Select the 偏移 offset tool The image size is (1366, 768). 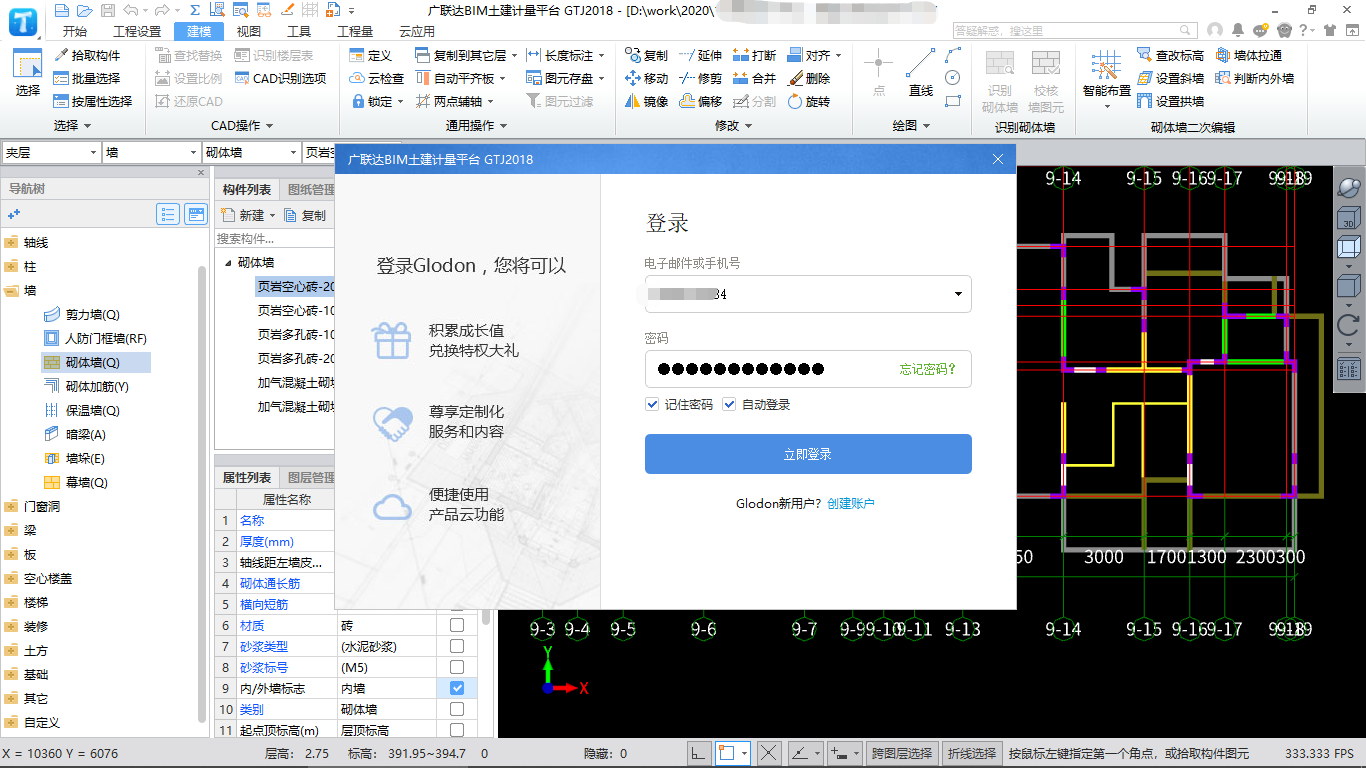[700, 101]
